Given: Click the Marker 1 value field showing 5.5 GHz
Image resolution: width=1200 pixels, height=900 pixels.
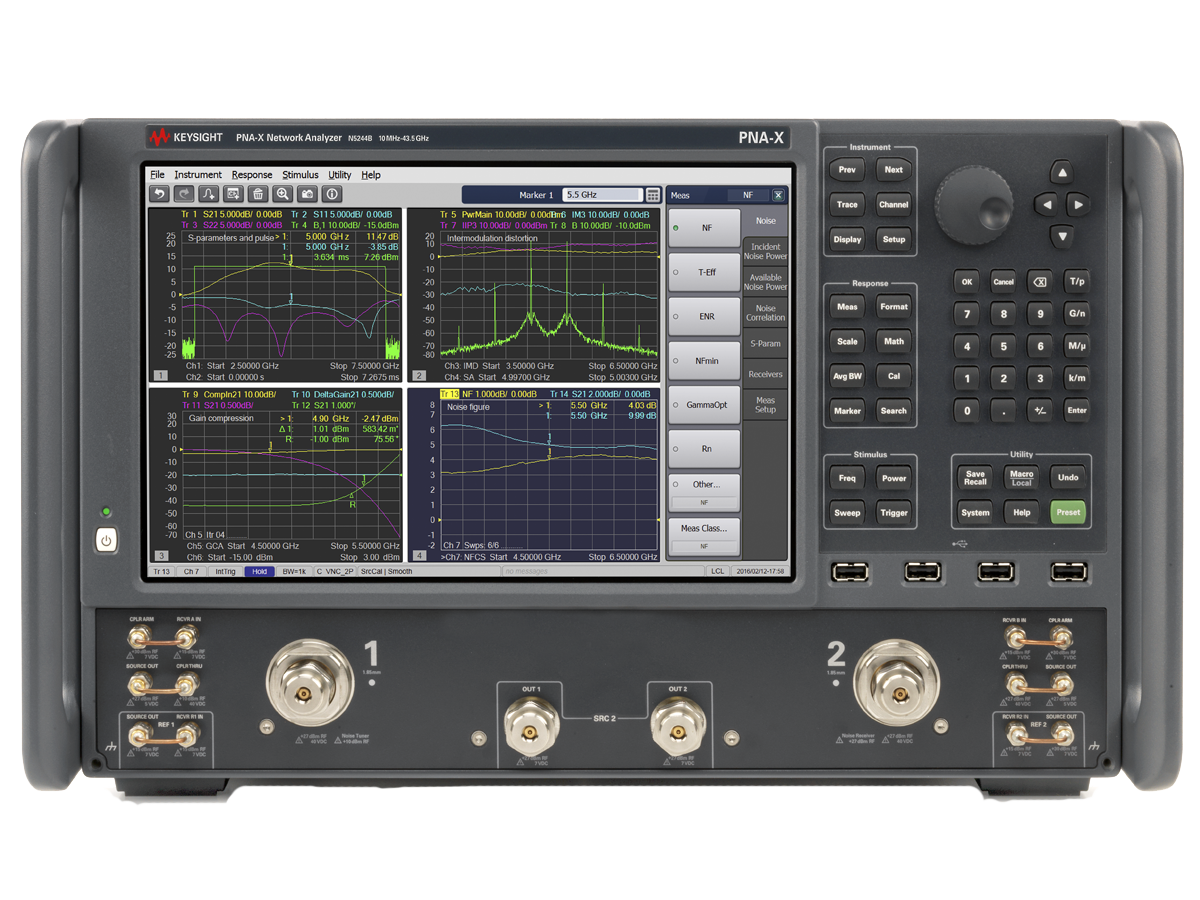Looking at the screenshot, I should pos(600,194).
